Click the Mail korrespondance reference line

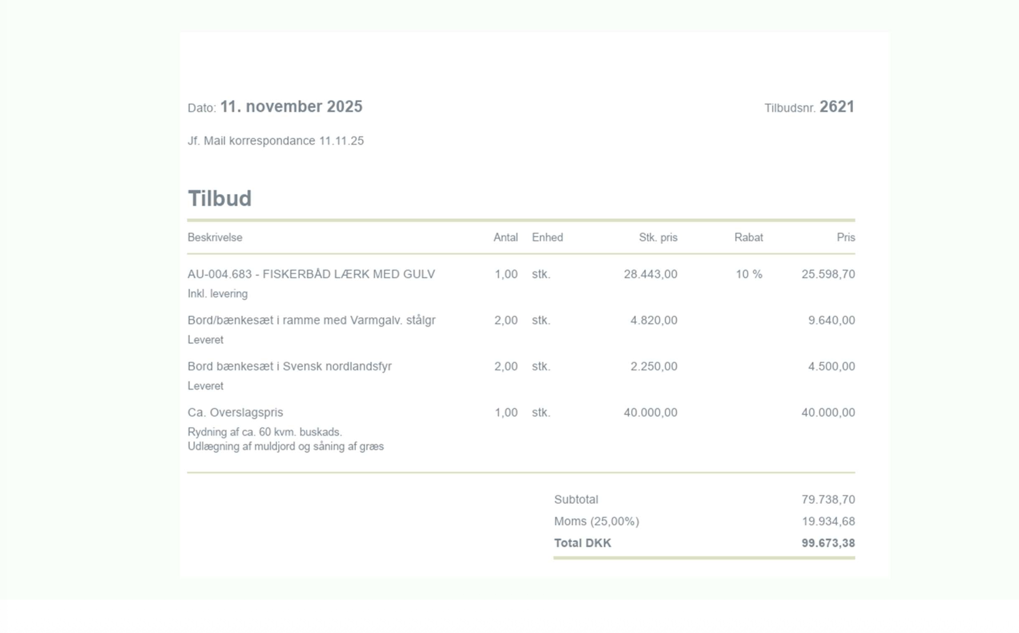pos(276,141)
